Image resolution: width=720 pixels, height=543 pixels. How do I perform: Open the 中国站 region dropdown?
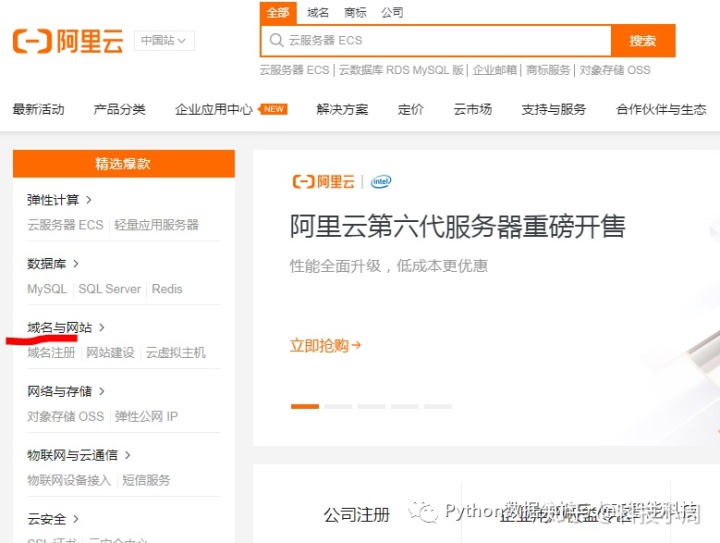[x=164, y=40]
